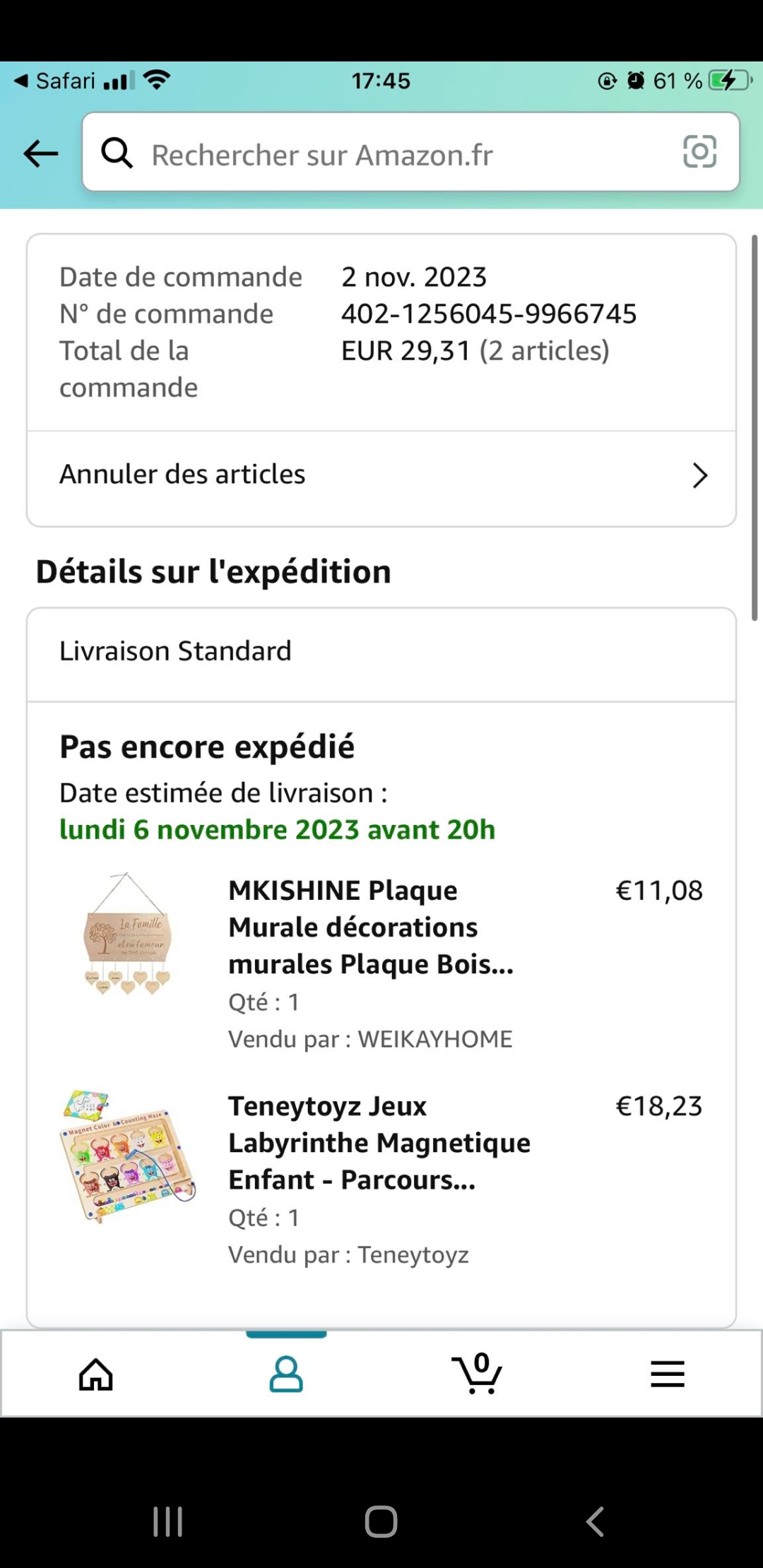
Task: Open the MKISHINE Plaque Murale product title
Action: [370, 927]
